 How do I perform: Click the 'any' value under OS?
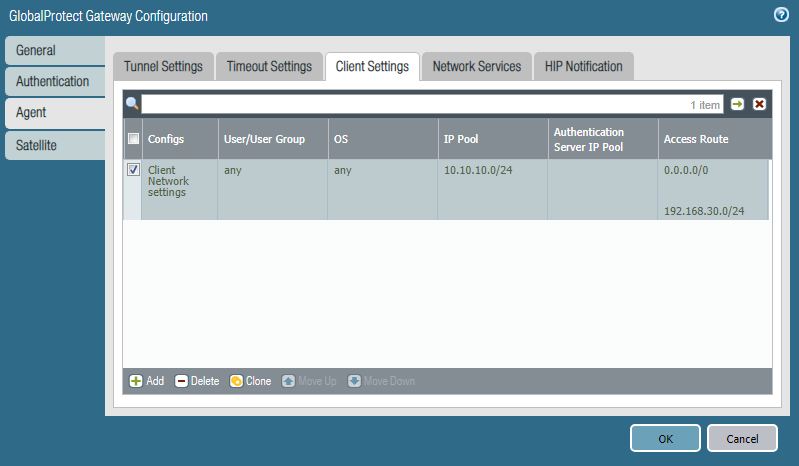342,171
